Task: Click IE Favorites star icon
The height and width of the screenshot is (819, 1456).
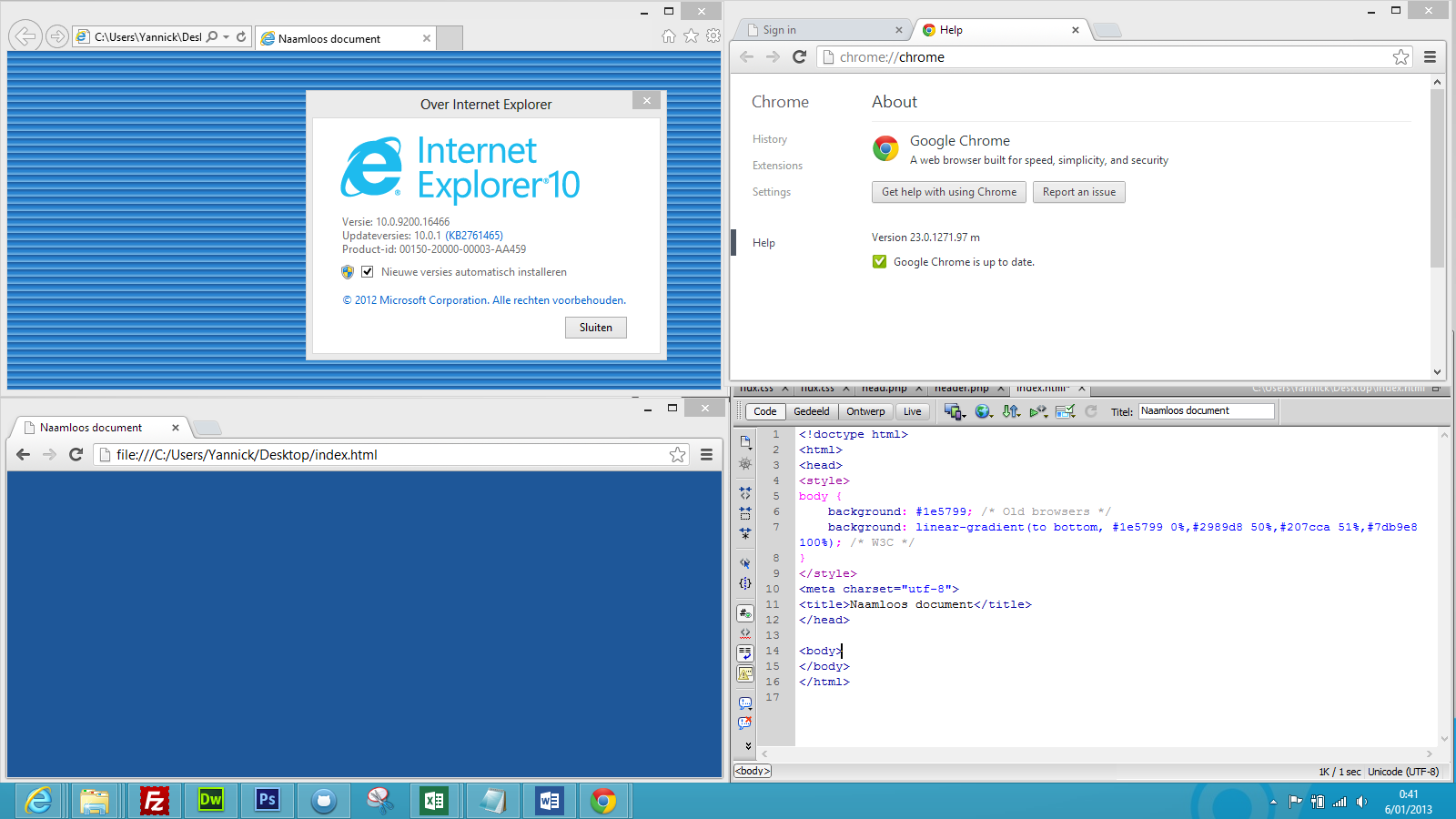Action: tap(692, 35)
